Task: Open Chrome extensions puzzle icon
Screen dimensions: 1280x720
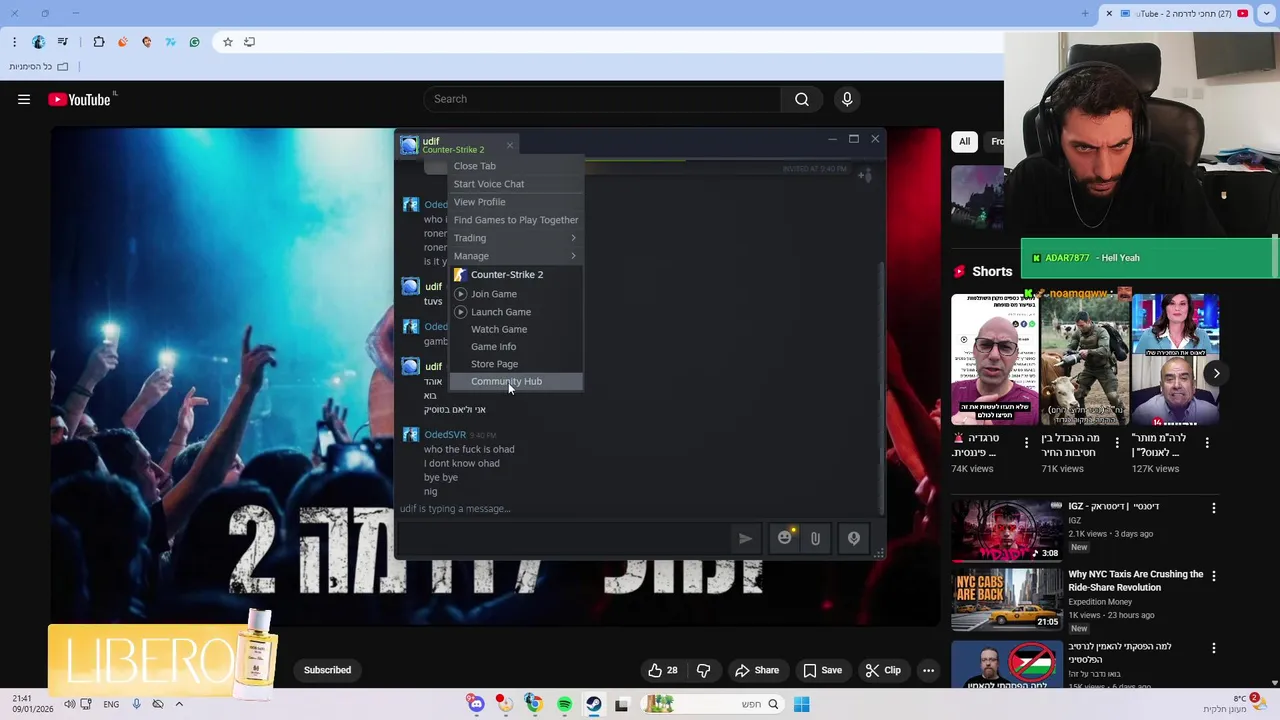Action: (99, 42)
